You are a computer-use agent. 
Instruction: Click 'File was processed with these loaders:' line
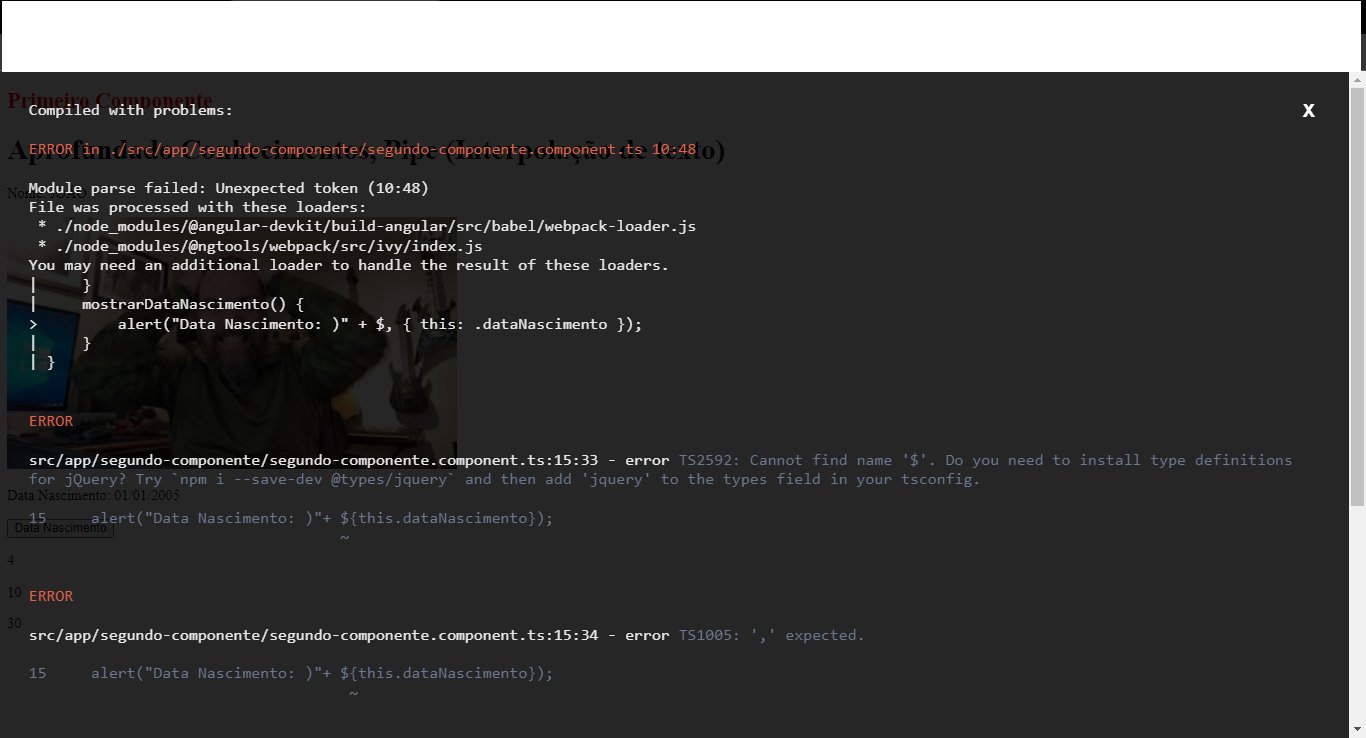[x=197, y=207]
